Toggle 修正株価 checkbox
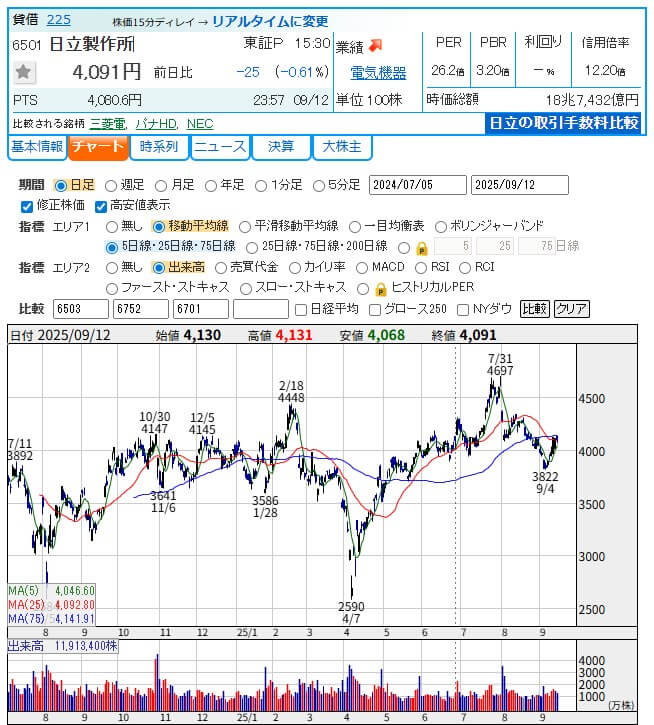Viewport: 654px width, 725px height. tap(27, 206)
